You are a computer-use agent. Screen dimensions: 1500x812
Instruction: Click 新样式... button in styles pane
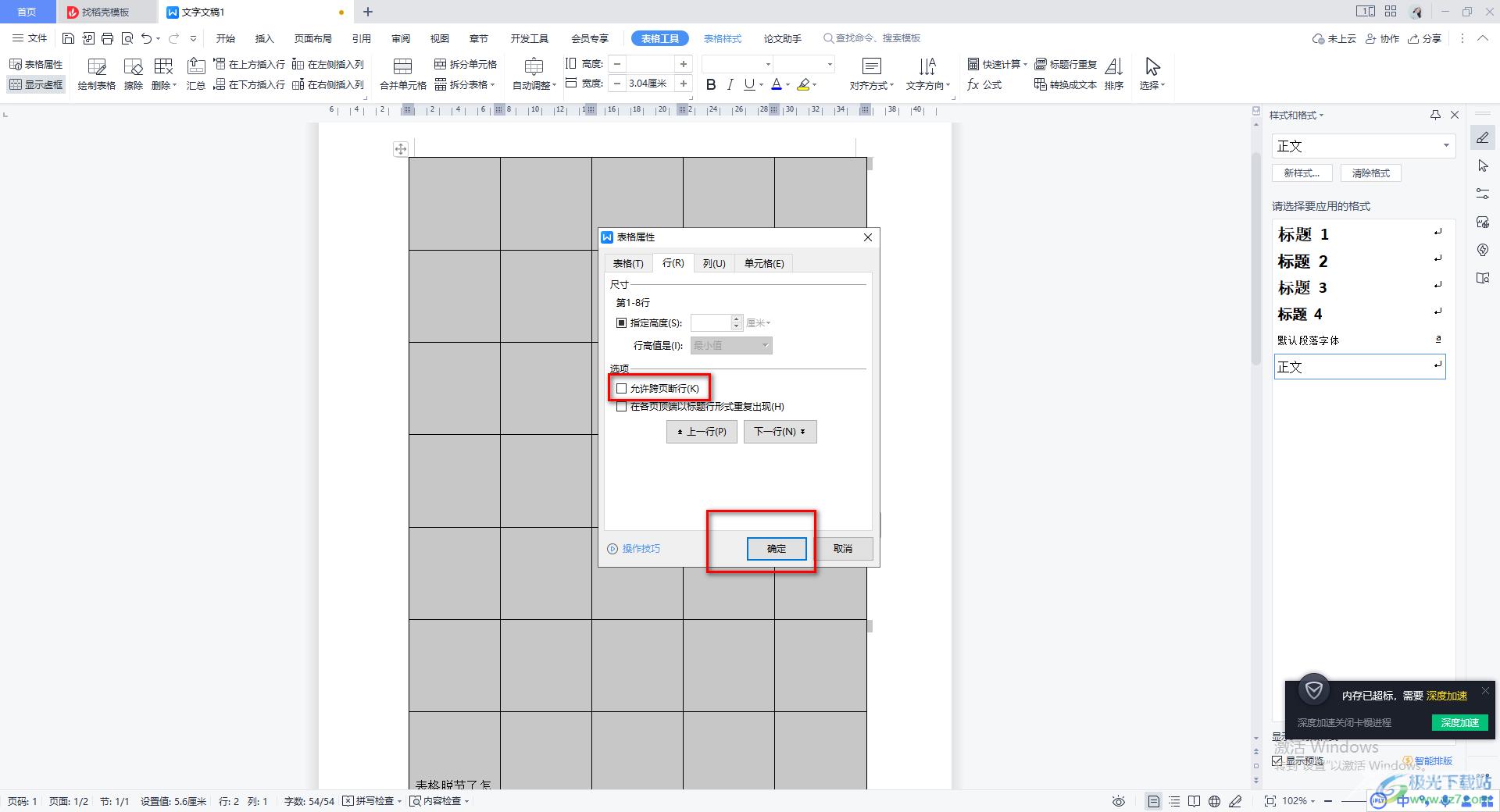point(1302,173)
